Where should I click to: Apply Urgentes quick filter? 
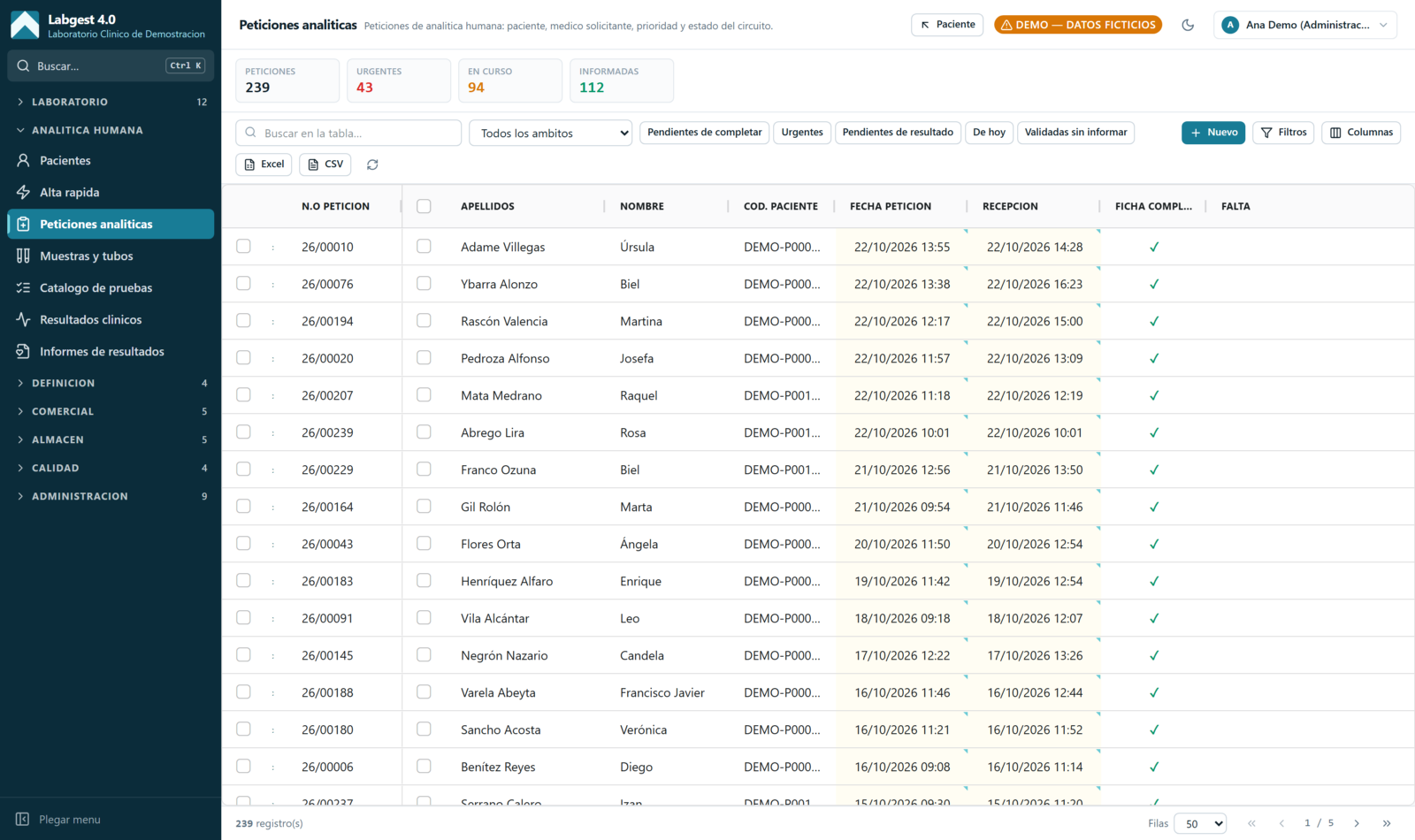click(802, 133)
